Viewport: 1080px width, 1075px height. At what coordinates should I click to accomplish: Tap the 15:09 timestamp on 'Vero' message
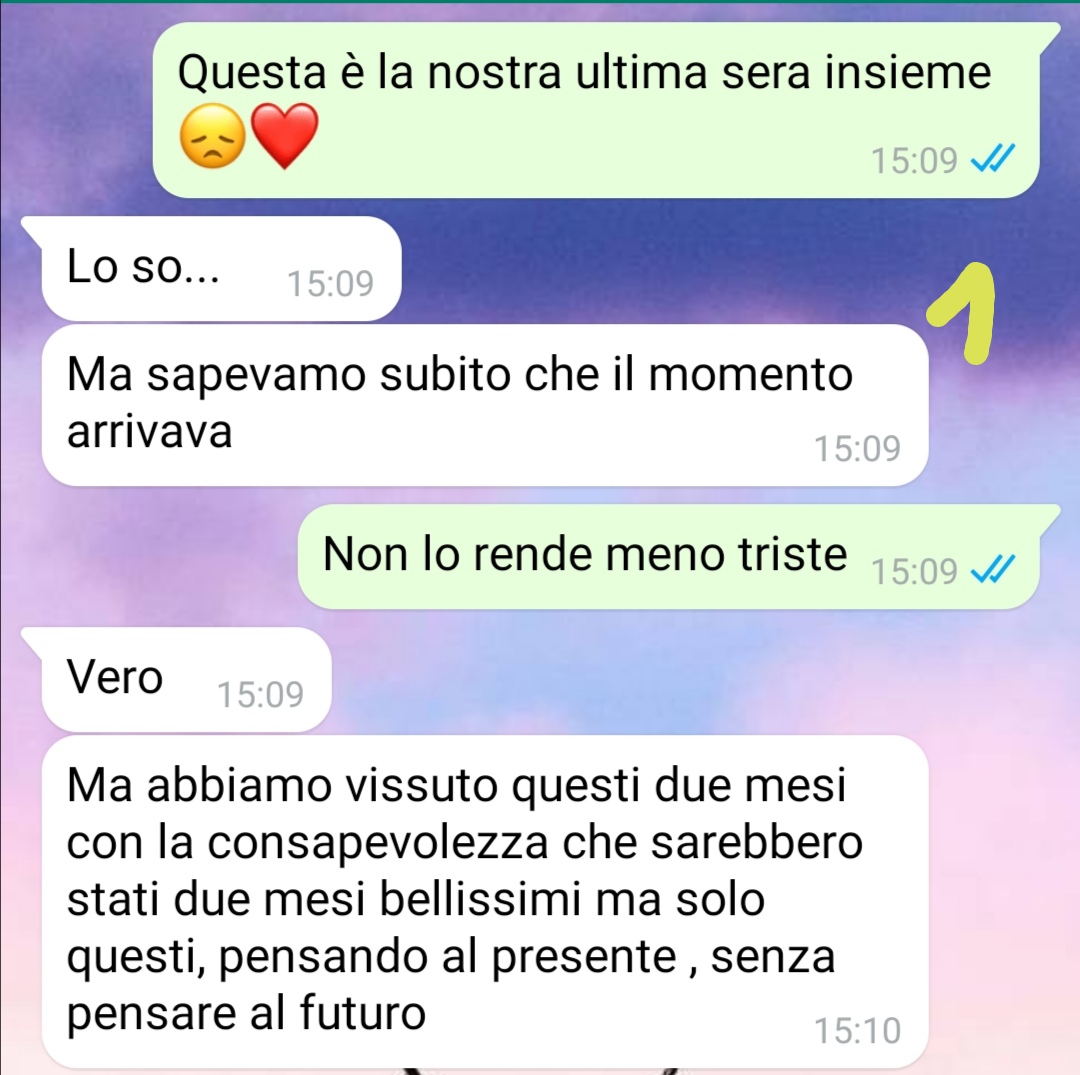pos(260,694)
